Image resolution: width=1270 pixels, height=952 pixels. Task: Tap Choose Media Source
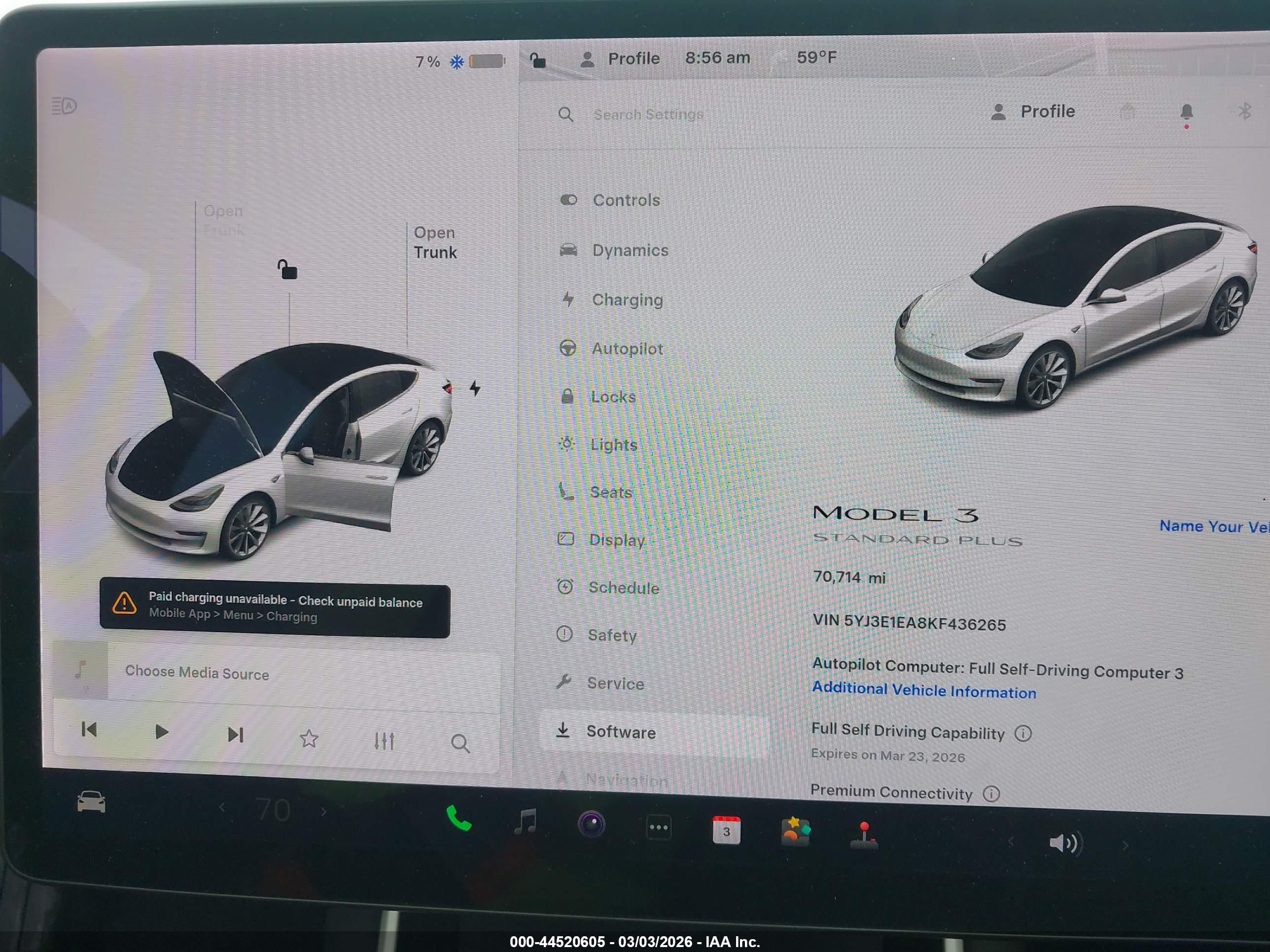tap(197, 673)
